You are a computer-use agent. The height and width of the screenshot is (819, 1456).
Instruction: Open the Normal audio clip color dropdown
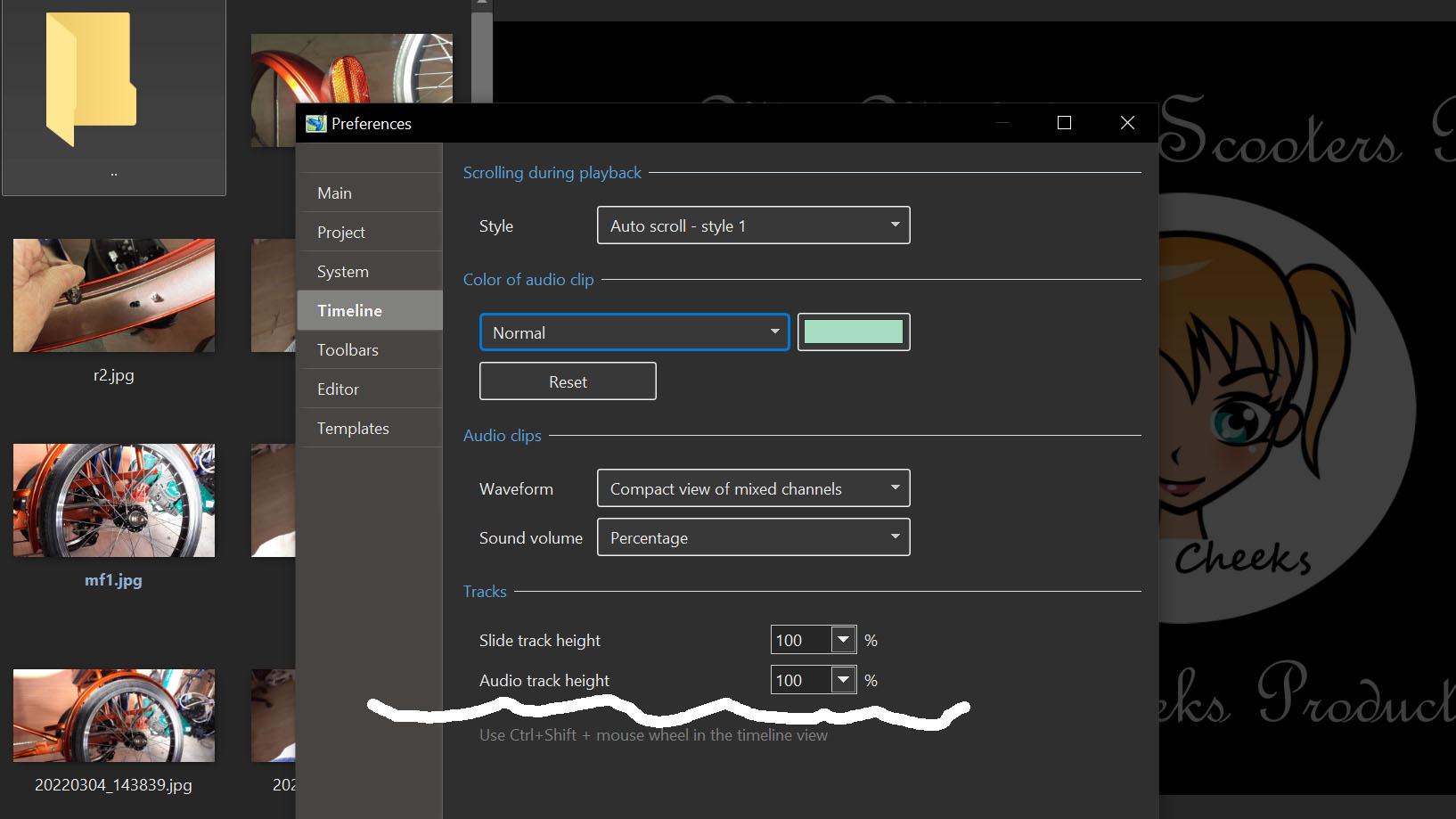634,332
